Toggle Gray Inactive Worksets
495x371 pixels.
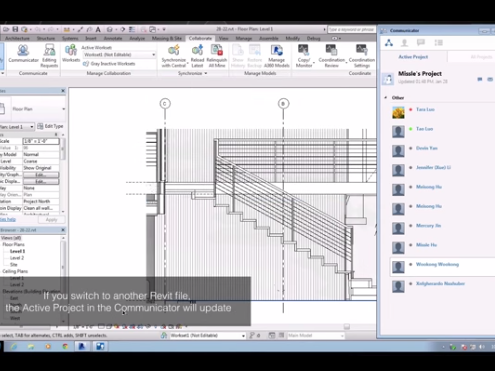coord(109,64)
